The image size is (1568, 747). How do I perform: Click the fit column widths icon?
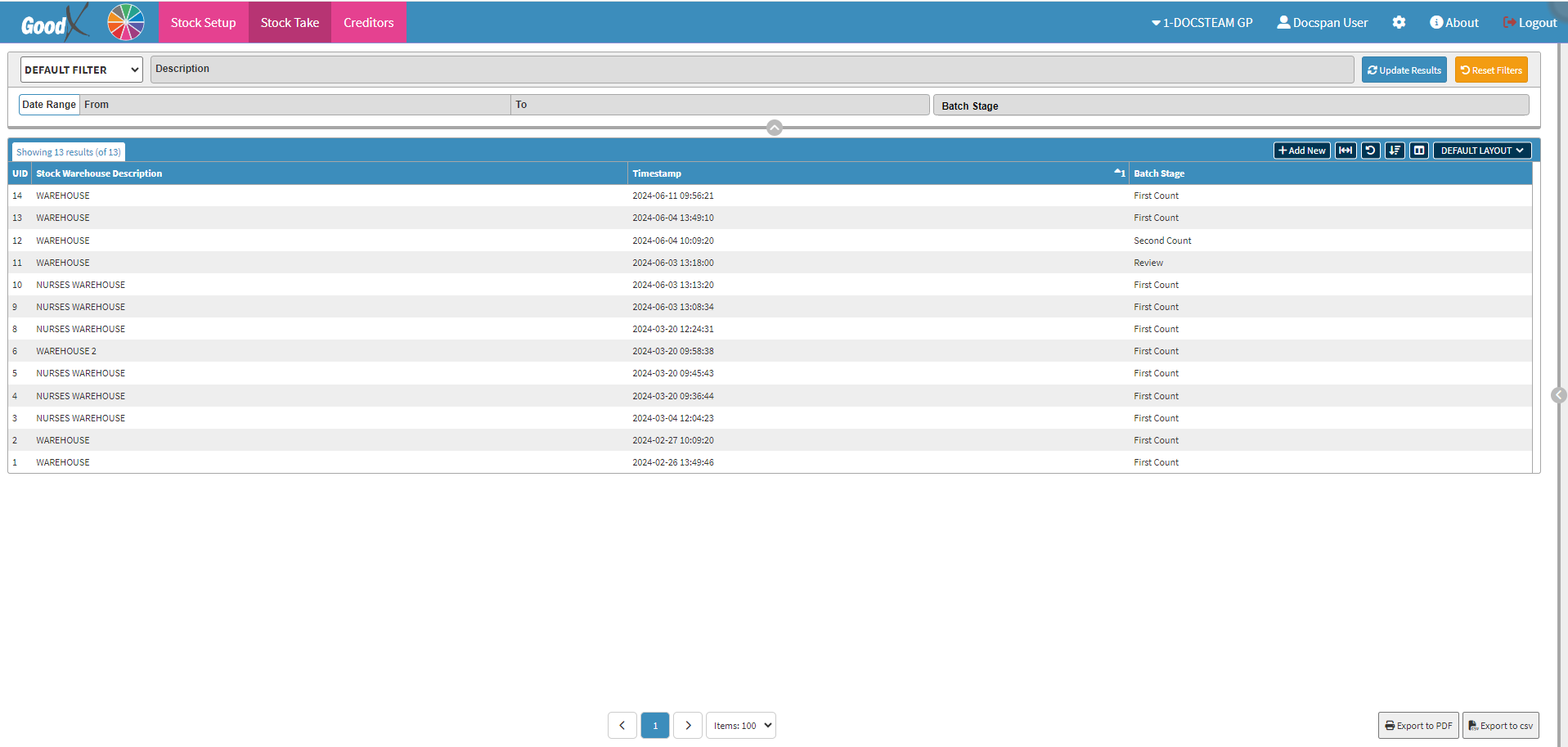(x=1345, y=151)
